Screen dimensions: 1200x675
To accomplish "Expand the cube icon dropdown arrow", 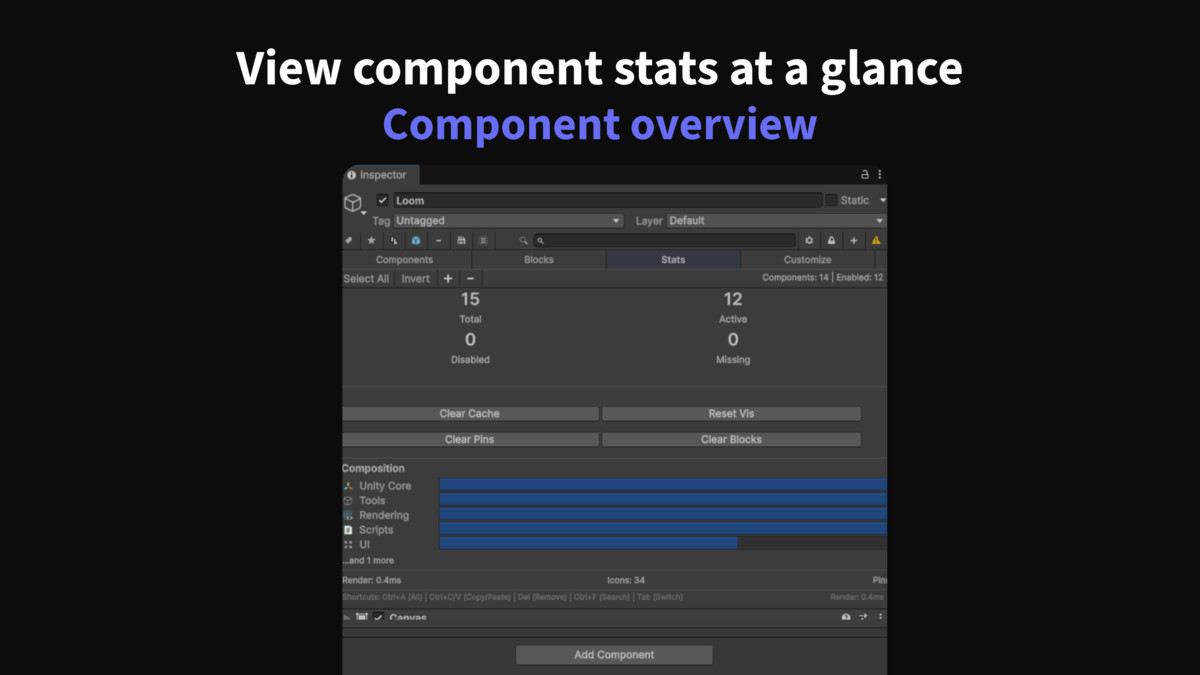I will [363, 212].
